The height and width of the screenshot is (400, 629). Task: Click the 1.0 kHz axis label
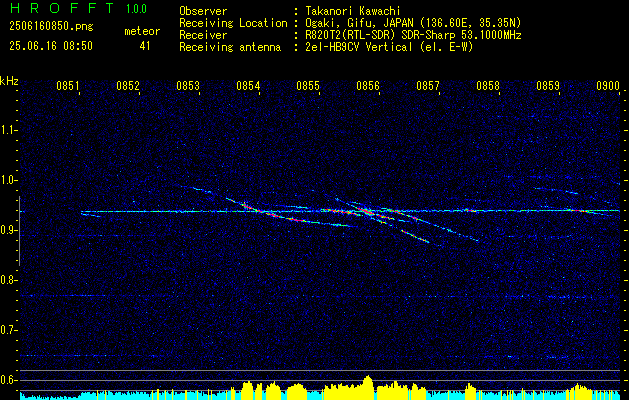[7, 180]
